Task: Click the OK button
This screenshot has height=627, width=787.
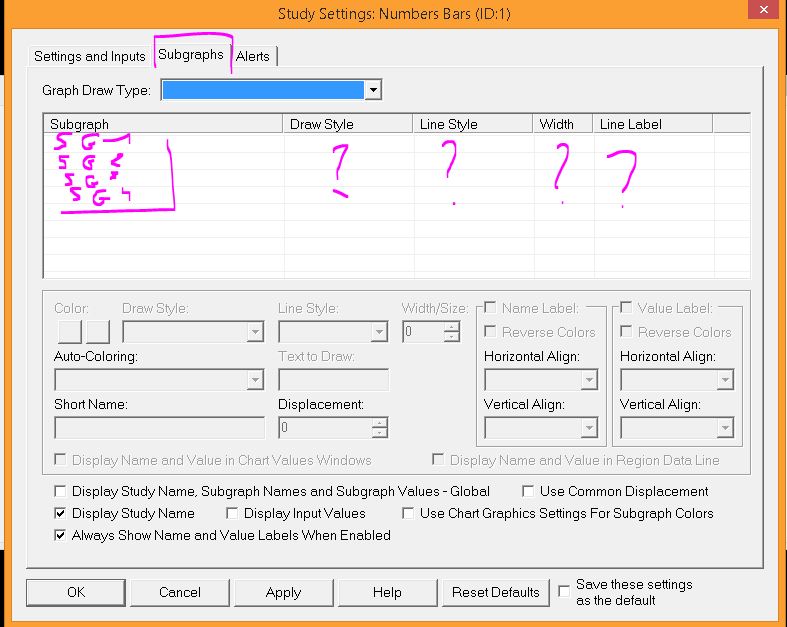Action: point(76,592)
